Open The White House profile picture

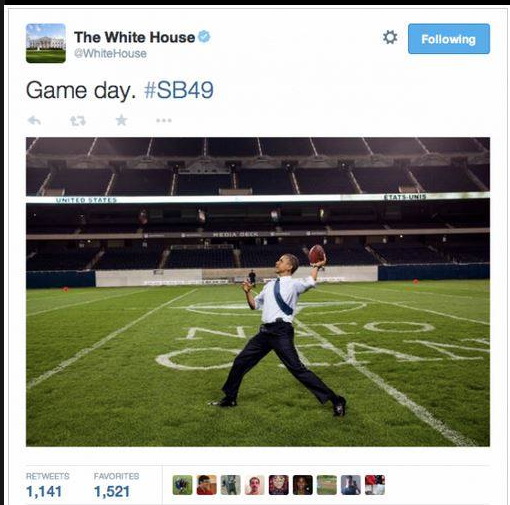[x=46, y=43]
